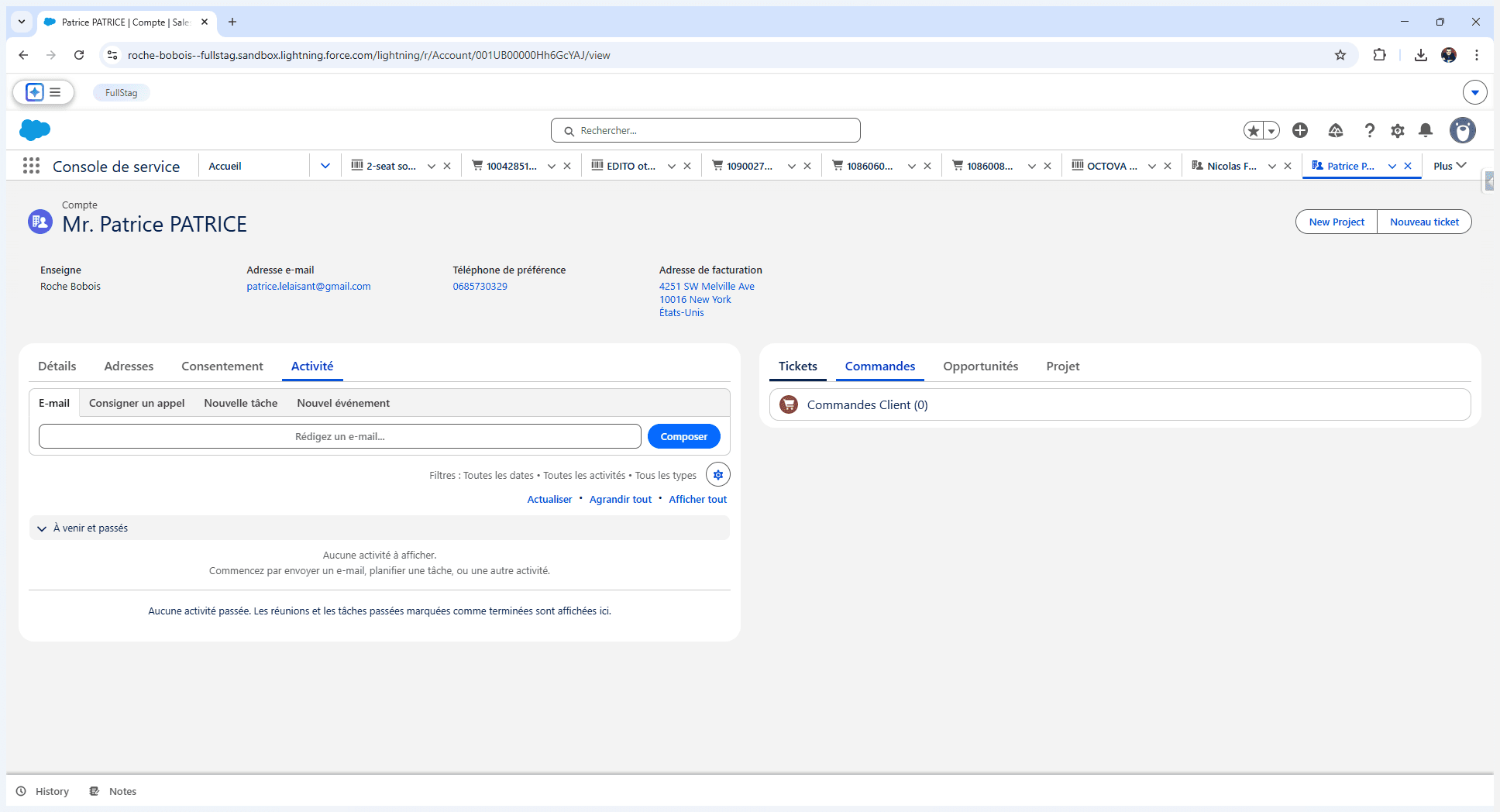This screenshot has width=1500, height=812.
Task: Click the Rédigez un e-mail field
Action: (x=340, y=436)
